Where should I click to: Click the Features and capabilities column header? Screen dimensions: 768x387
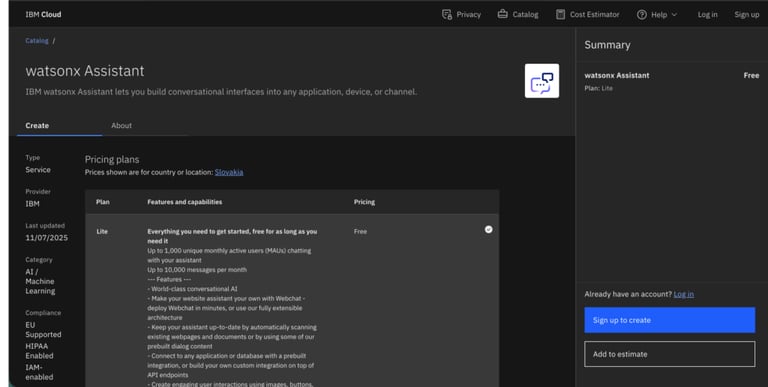click(185, 202)
